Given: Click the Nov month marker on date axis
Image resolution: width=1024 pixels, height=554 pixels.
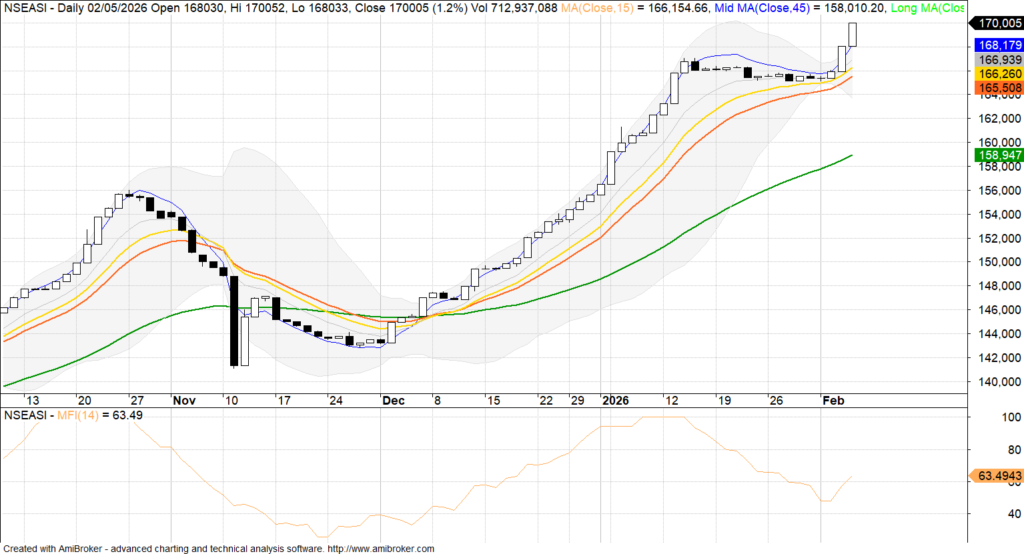Looking at the screenshot, I should (183, 400).
